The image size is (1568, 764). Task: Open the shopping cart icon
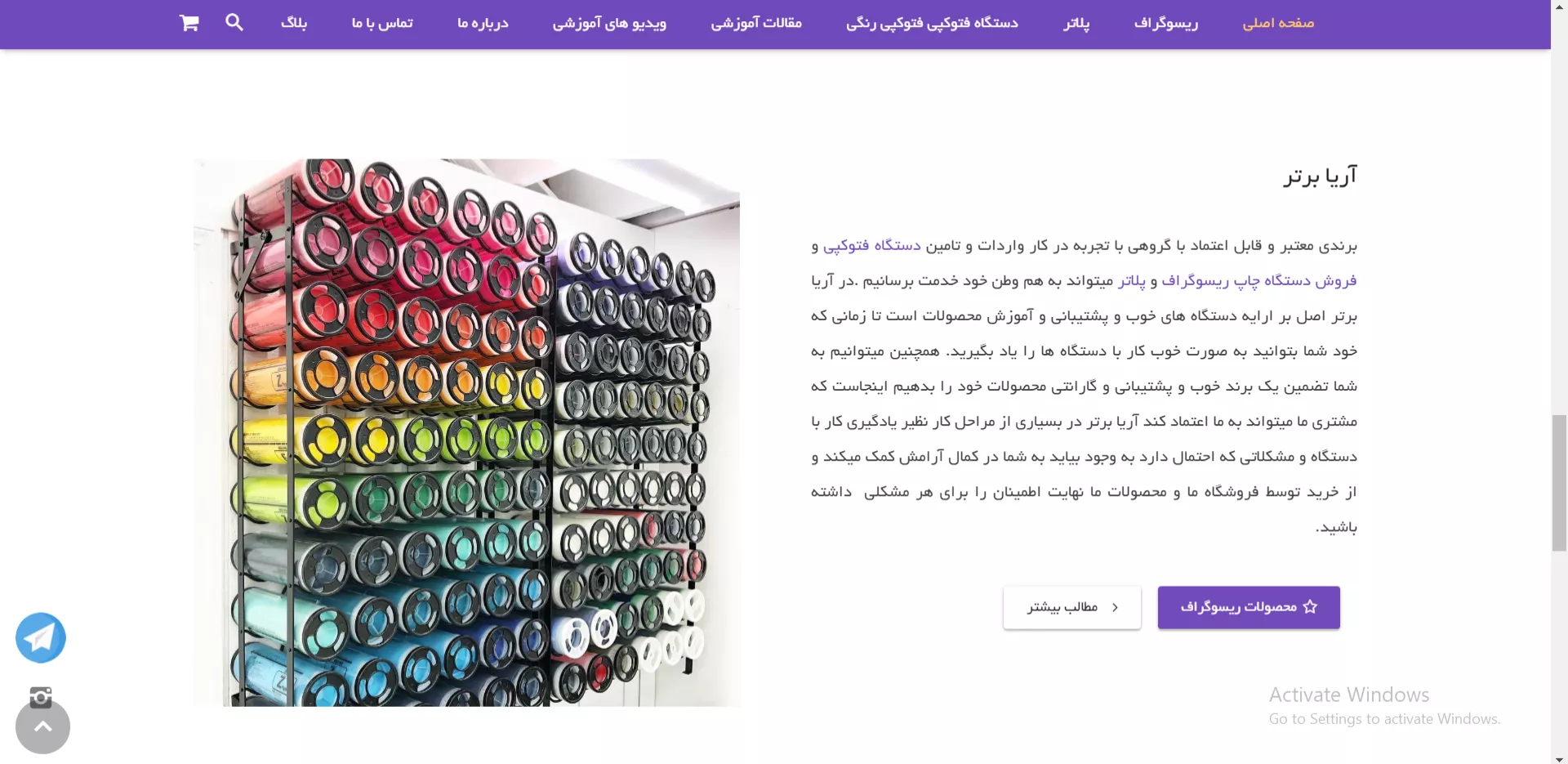[189, 23]
